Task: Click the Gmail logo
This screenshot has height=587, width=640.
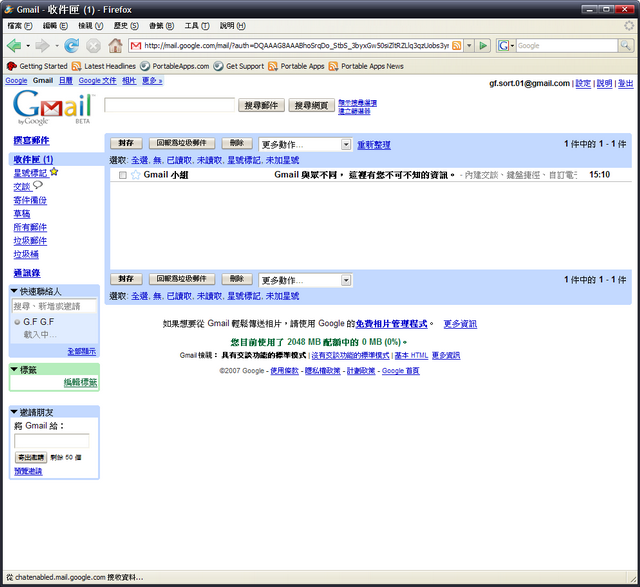Action: click(52, 107)
